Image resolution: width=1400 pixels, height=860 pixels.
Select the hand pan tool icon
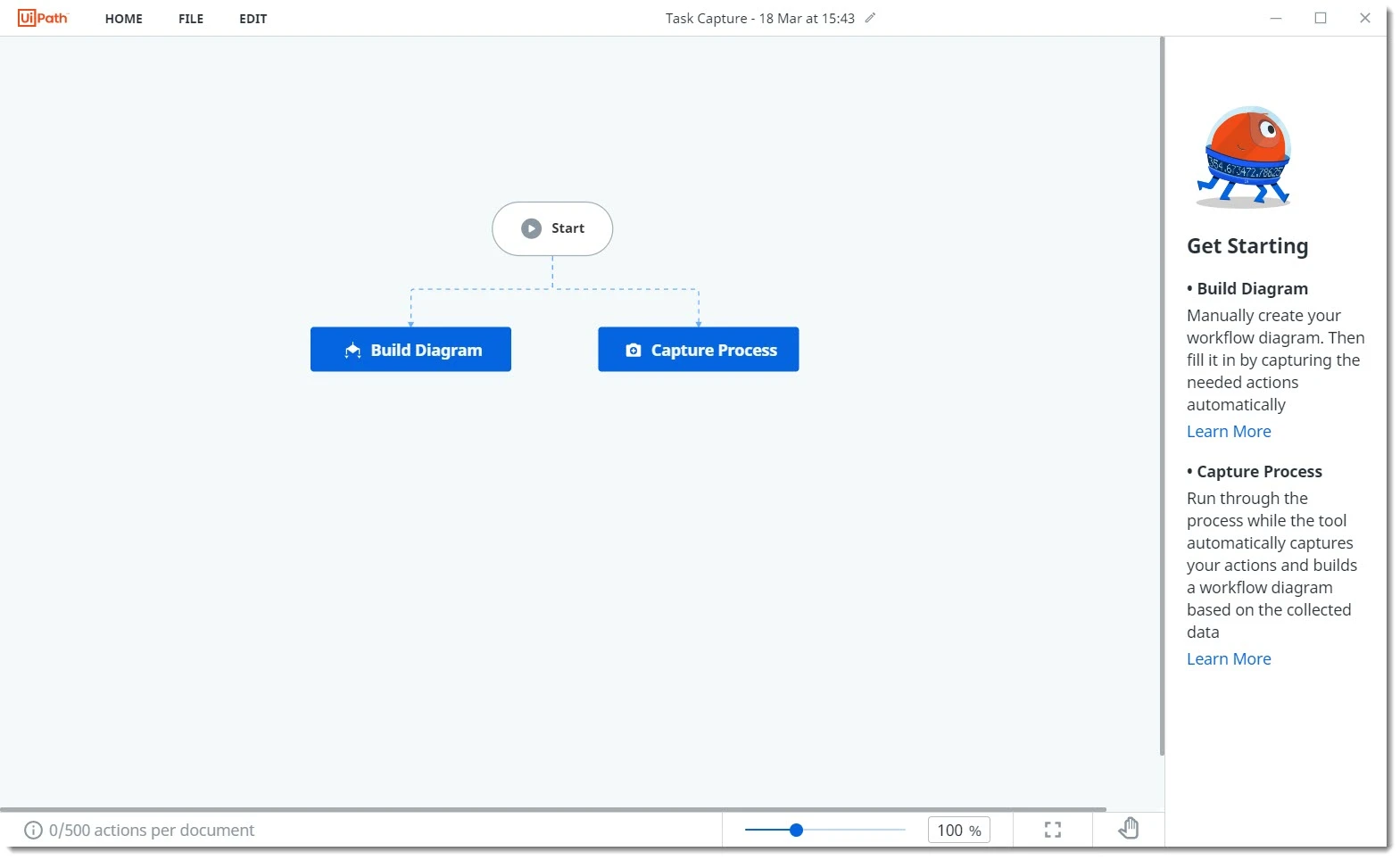(1129, 829)
